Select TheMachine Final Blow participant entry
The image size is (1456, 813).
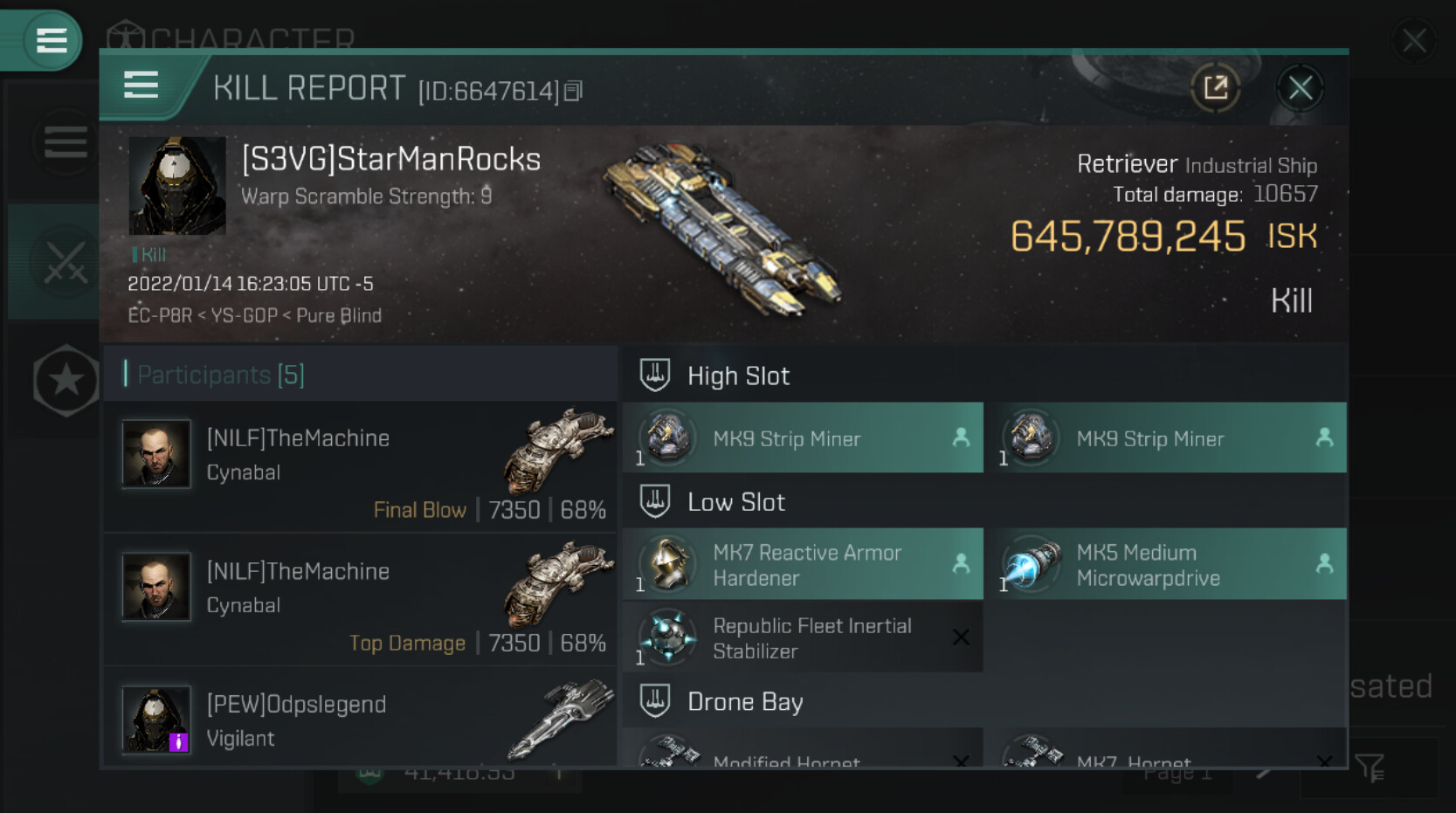coord(362,466)
